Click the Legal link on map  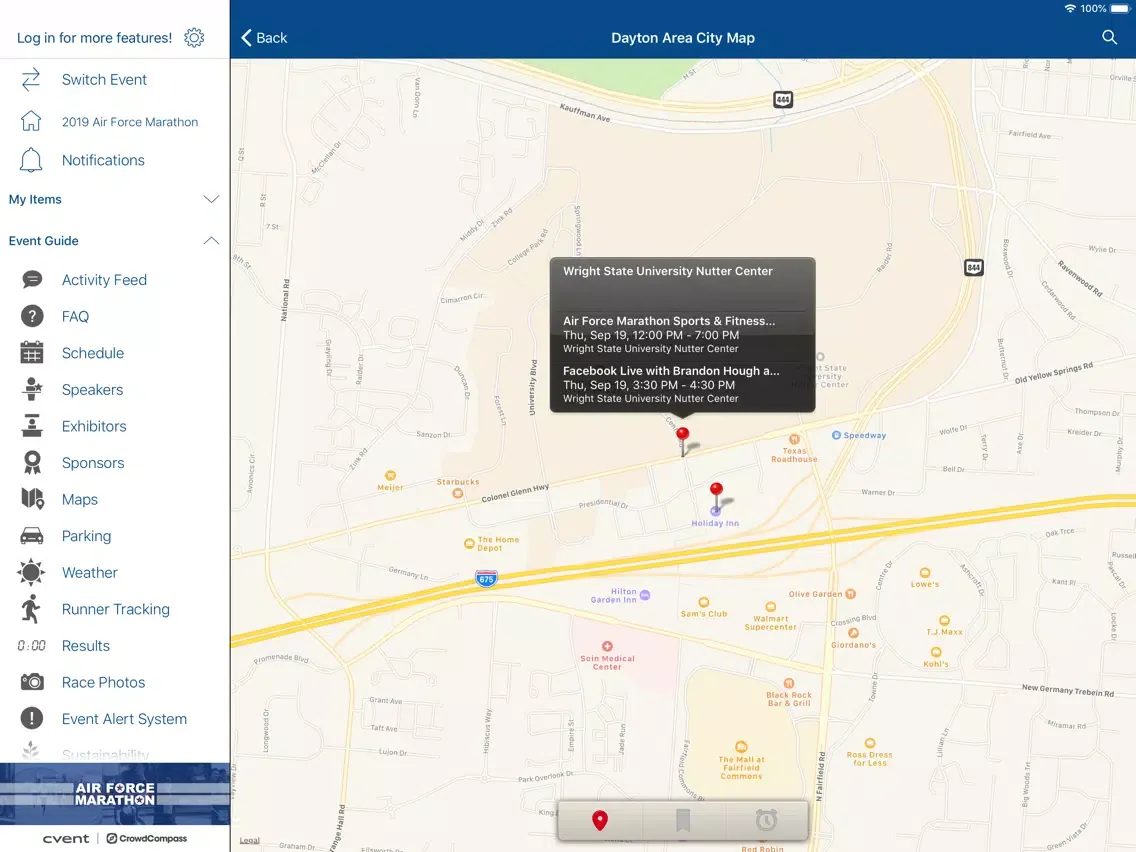point(250,840)
